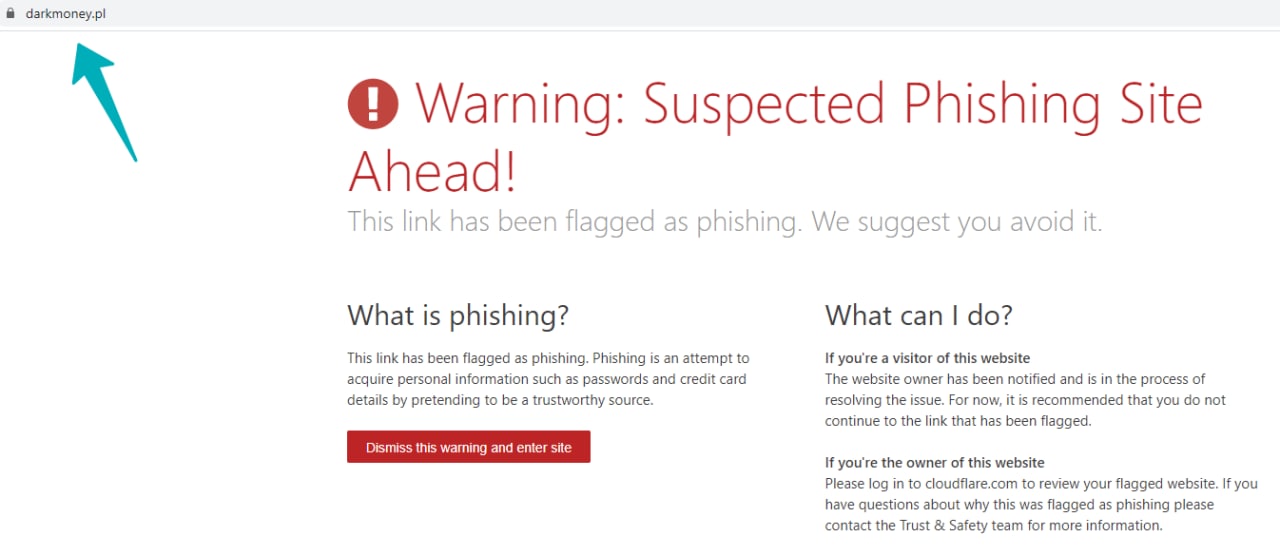Select the darkmoney.pl address text
Image resolution: width=1280 pixels, height=555 pixels.
66,14
